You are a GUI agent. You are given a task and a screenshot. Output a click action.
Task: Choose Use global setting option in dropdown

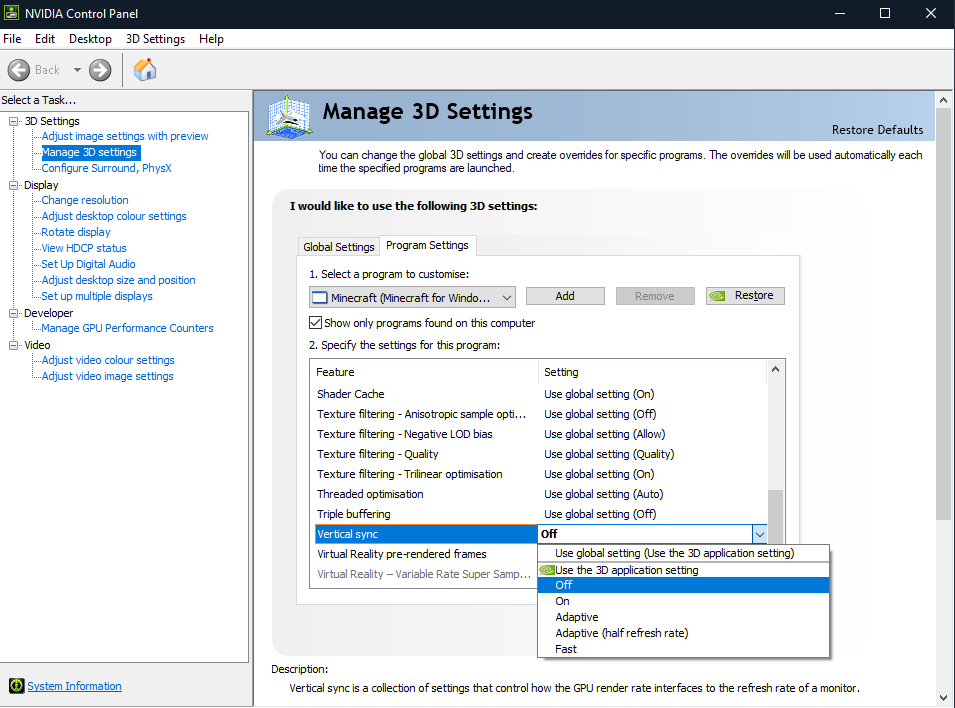[x=683, y=553]
